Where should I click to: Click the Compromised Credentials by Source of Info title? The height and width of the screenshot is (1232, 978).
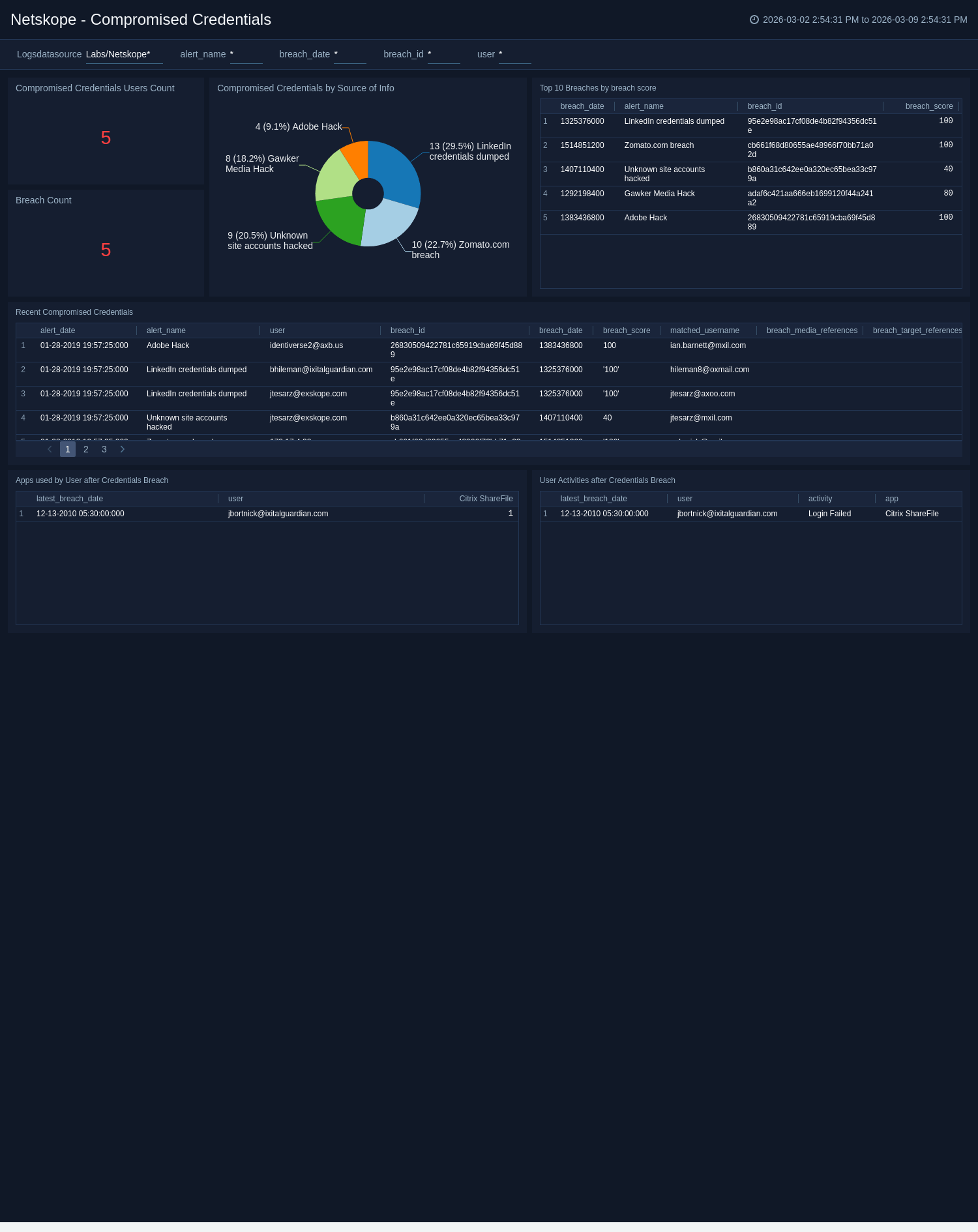[306, 88]
